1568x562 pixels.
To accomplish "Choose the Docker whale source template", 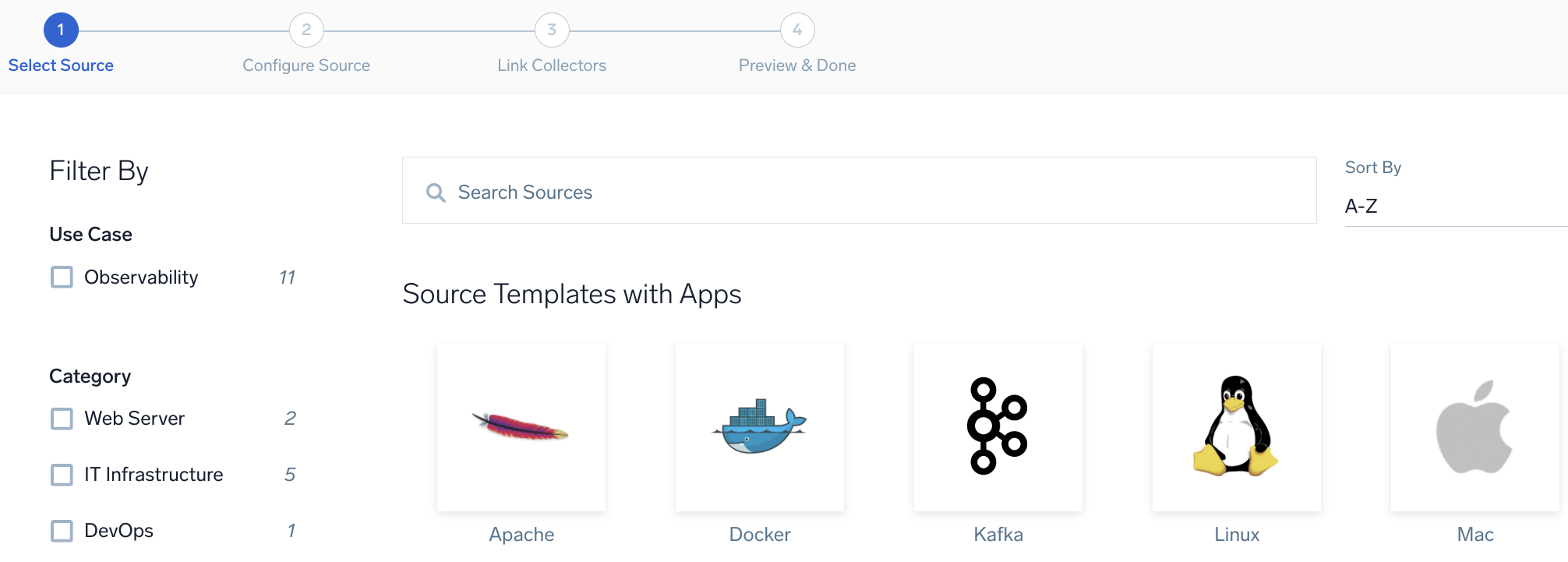I will (x=759, y=427).
